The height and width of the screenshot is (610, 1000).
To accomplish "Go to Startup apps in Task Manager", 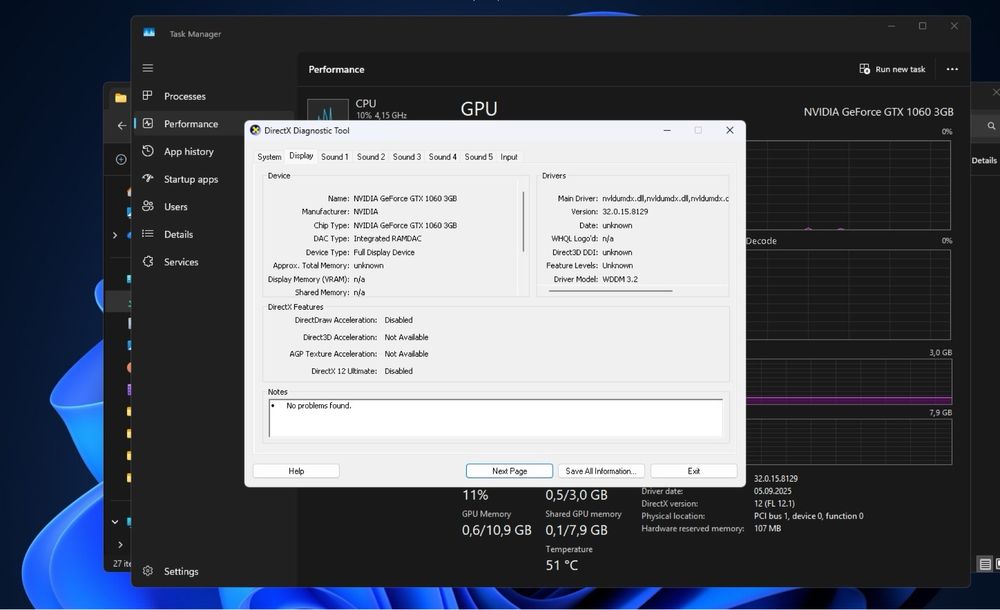I will tap(190, 179).
